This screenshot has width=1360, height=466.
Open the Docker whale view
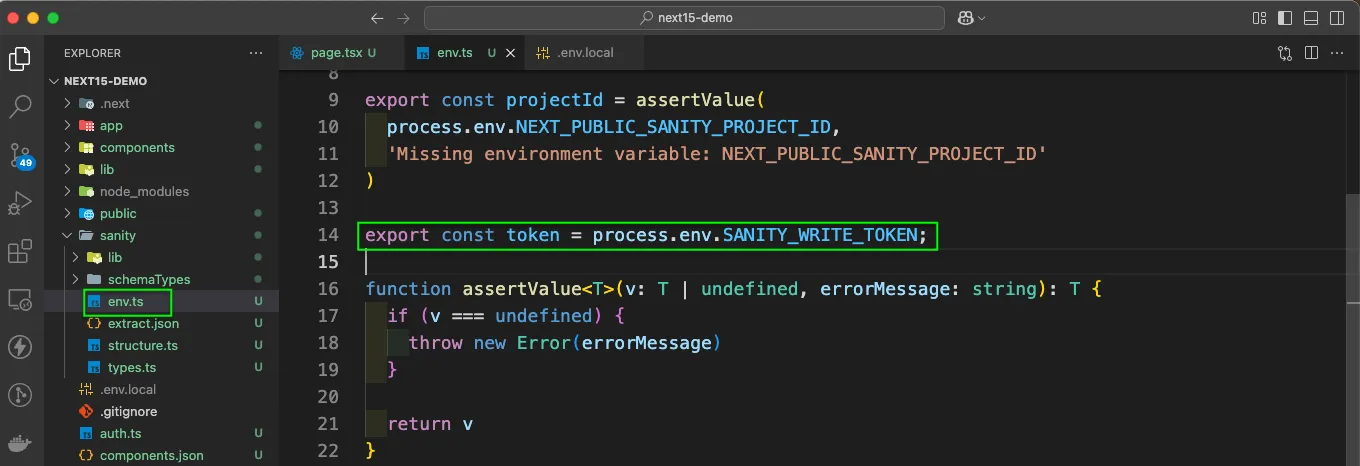[x=19, y=443]
